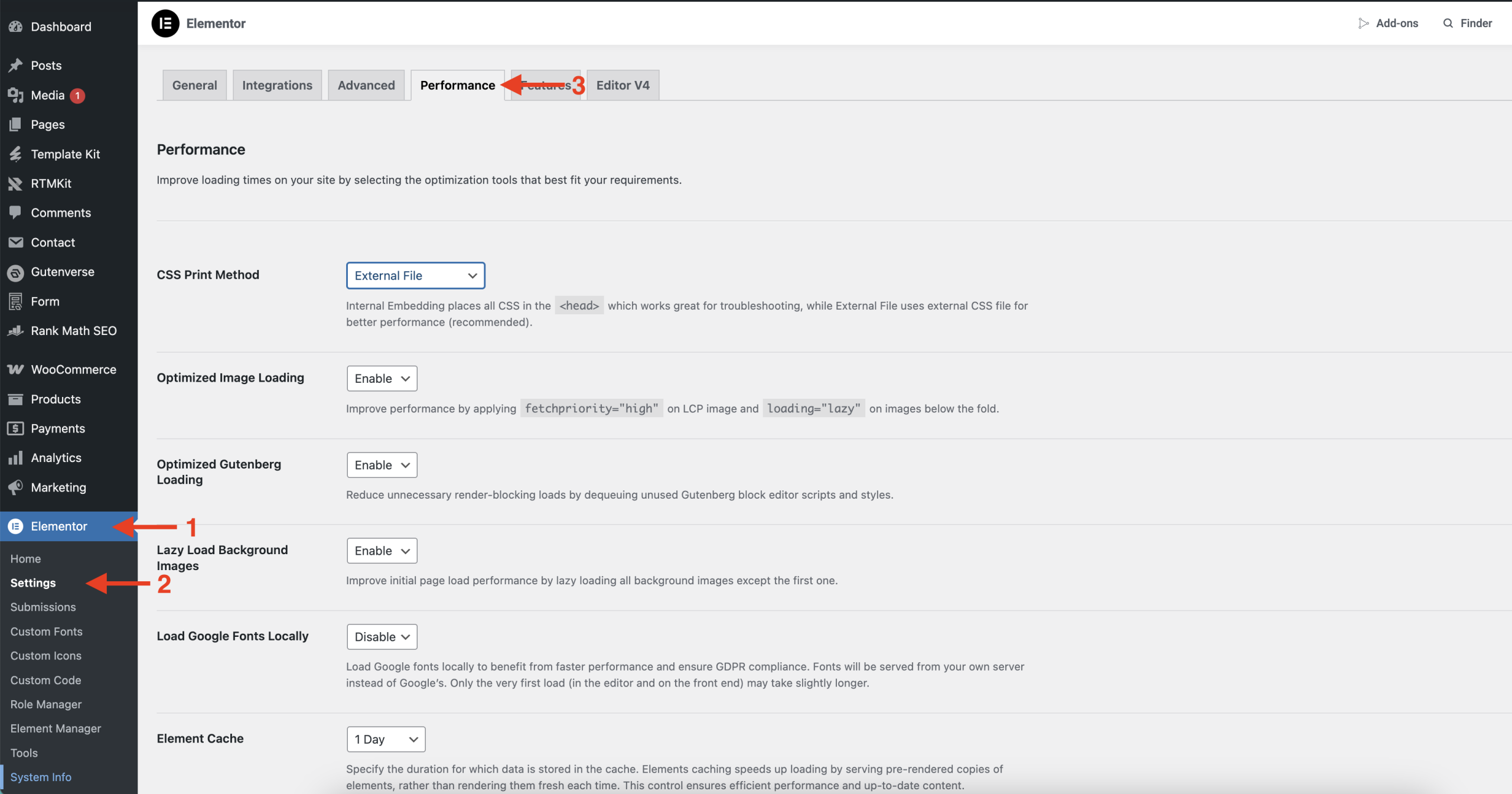Viewport: 1512px width, 794px height.
Task: Open Lazy Load Background Images dropdown
Action: tap(382, 551)
